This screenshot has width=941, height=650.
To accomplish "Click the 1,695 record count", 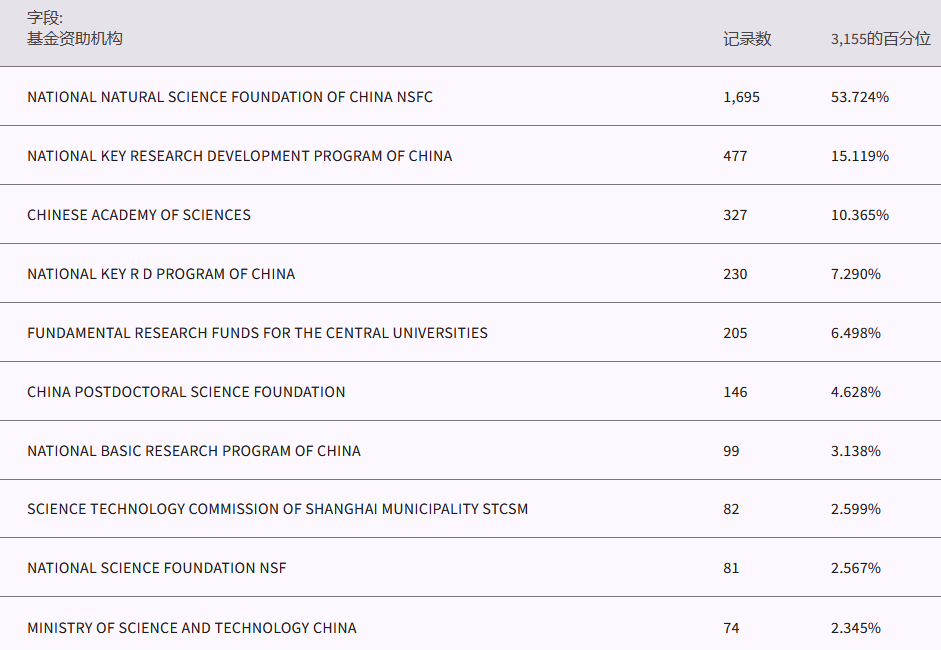I will 741,97.
